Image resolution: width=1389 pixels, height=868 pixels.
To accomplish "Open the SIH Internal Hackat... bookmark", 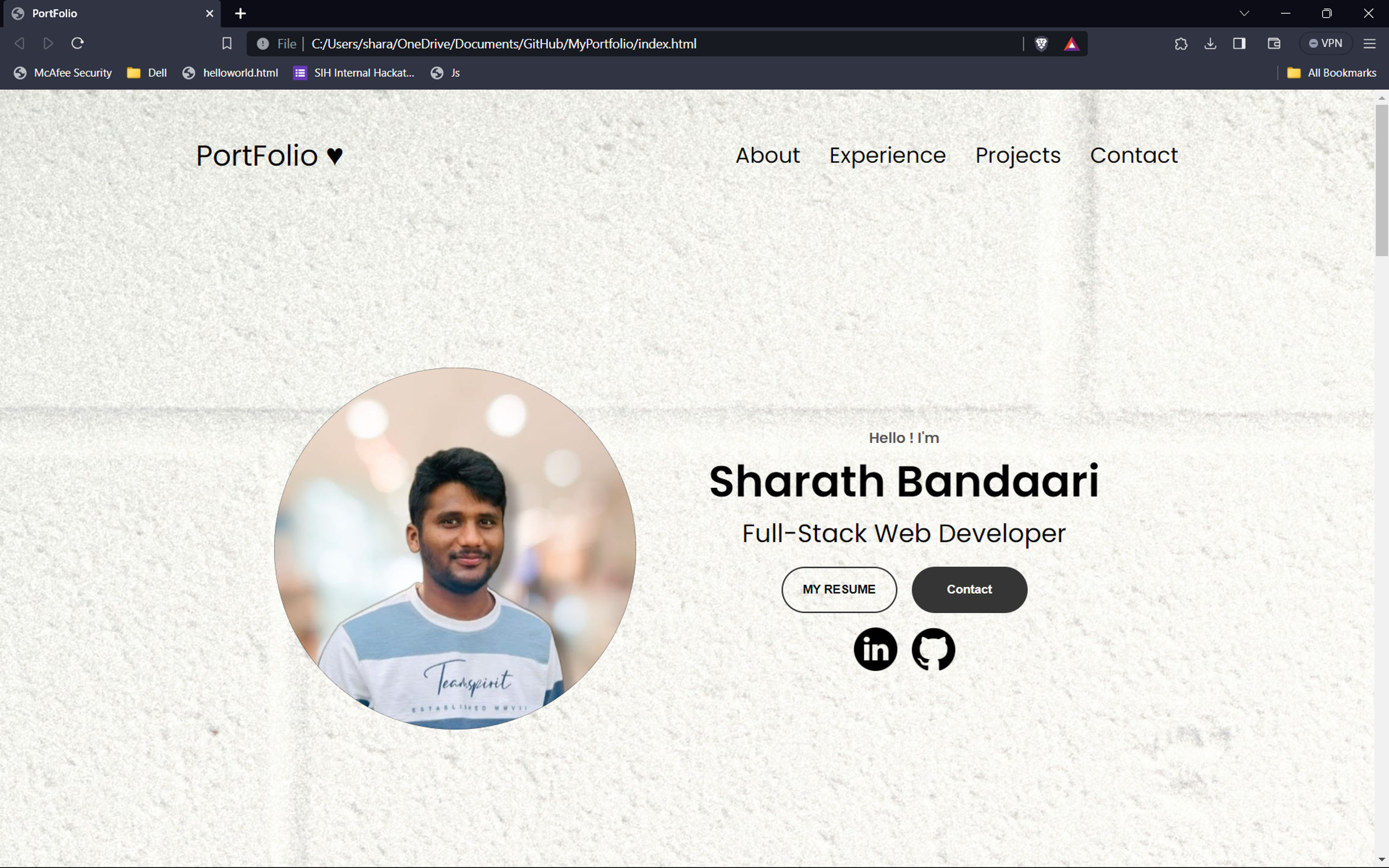I will pos(353,73).
